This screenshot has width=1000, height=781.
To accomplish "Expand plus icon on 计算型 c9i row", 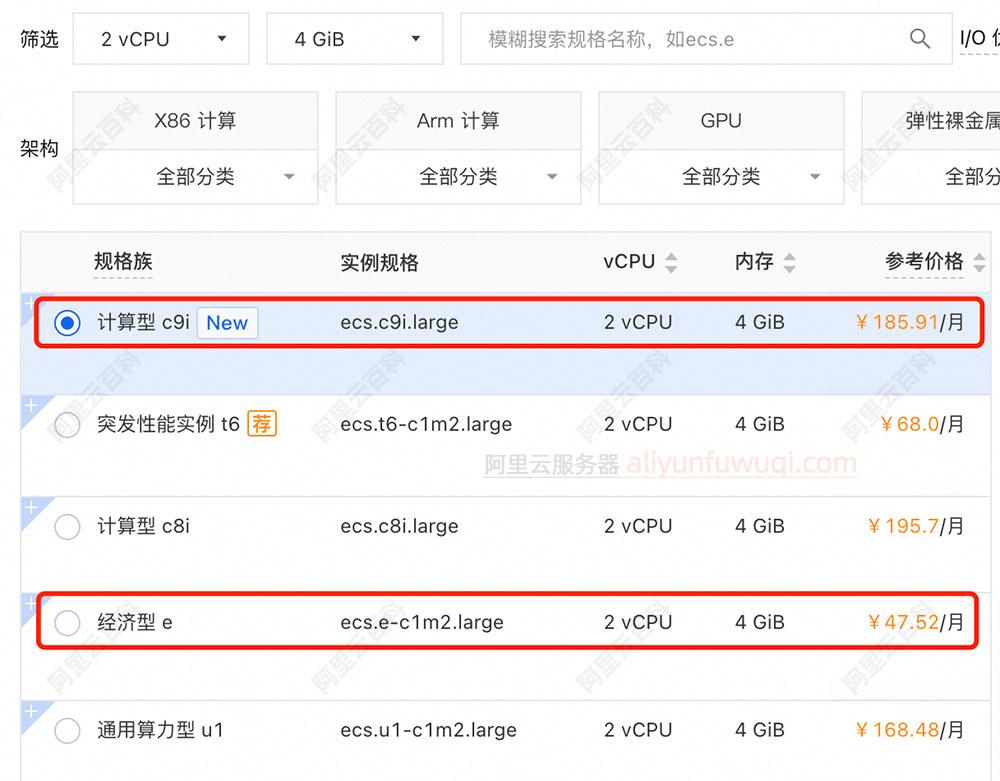I will (x=29, y=302).
